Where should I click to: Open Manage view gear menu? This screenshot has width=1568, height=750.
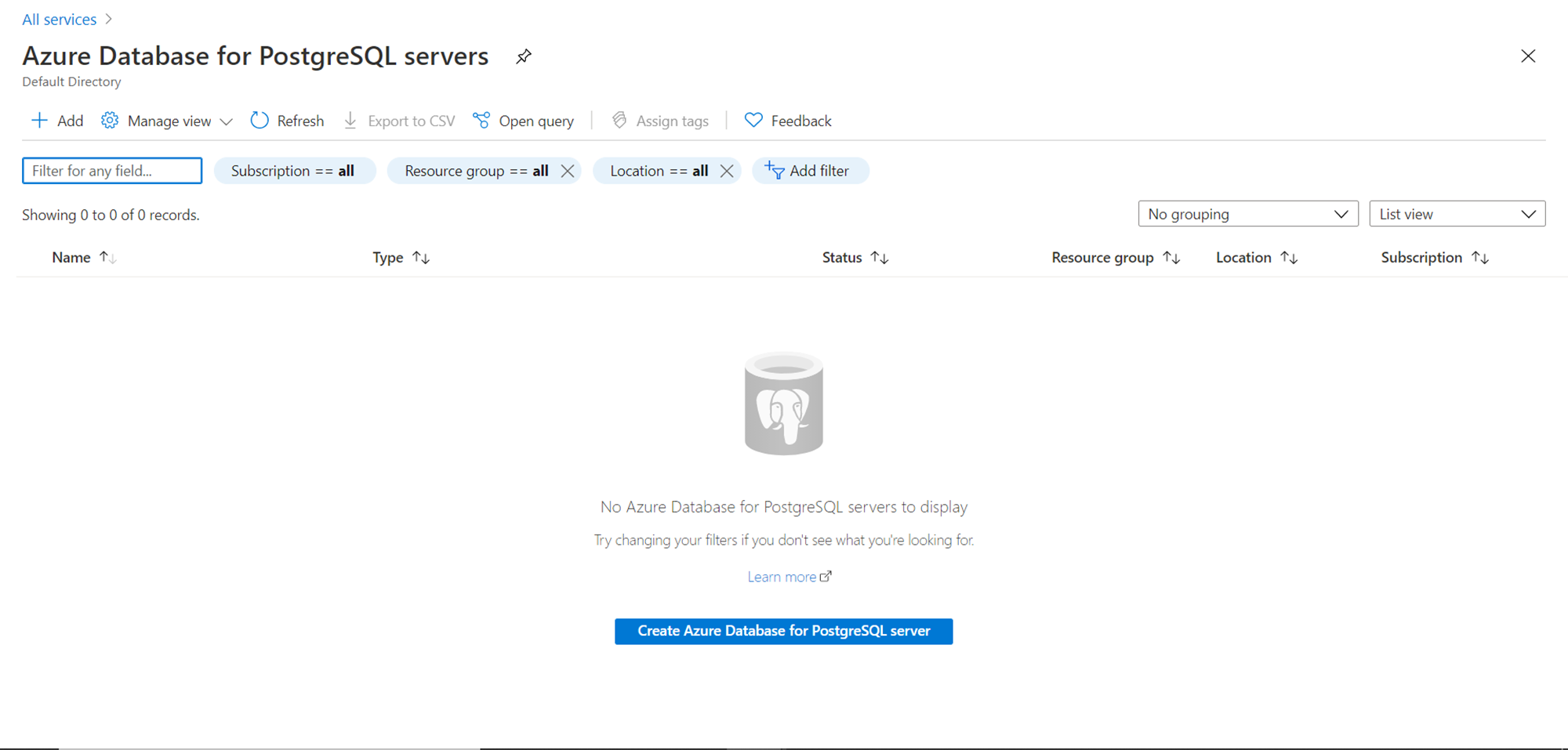(x=167, y=121)
